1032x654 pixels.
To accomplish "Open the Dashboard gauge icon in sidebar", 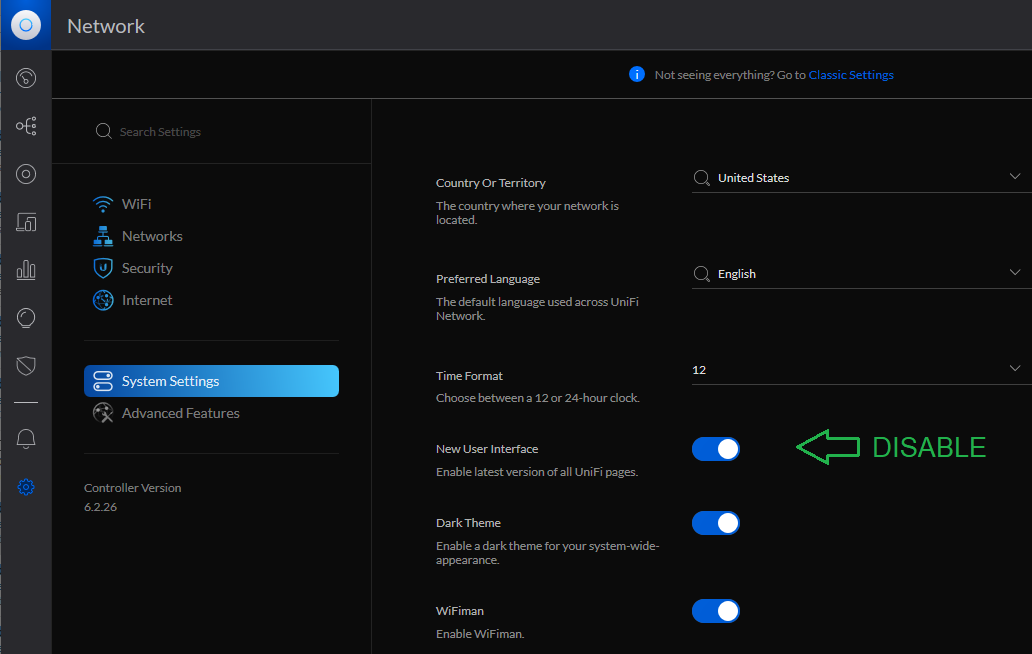I will (26, 78).
